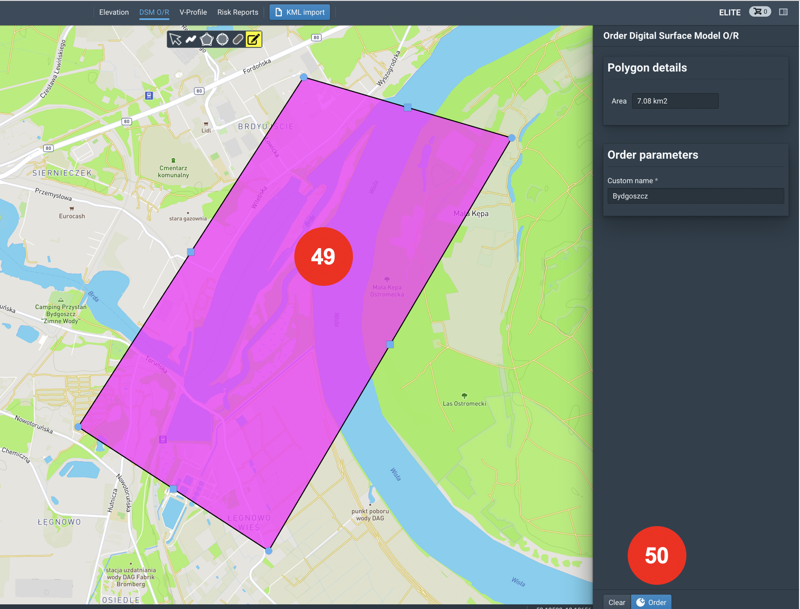Screen dimensions: 800x609
Task: Open the Risk Reports tab
Action: [238, 13]
